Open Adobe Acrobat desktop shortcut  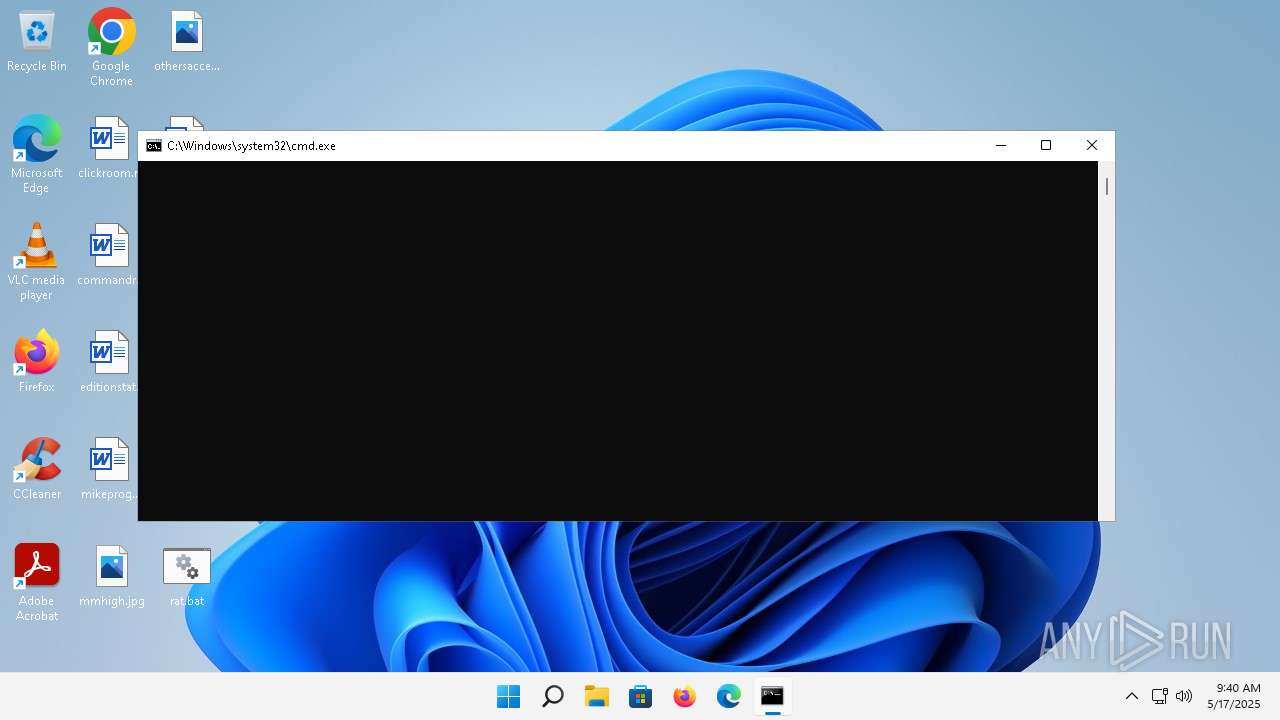click(x=37, y=583)
